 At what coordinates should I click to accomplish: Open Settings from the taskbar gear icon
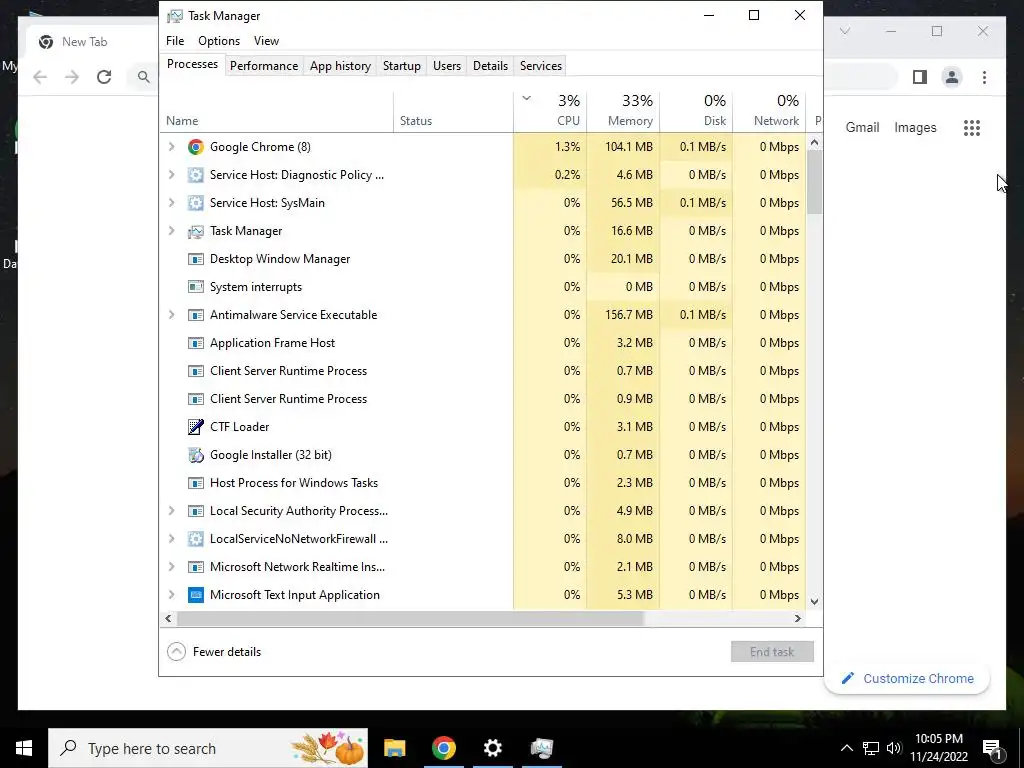(492, 748)
